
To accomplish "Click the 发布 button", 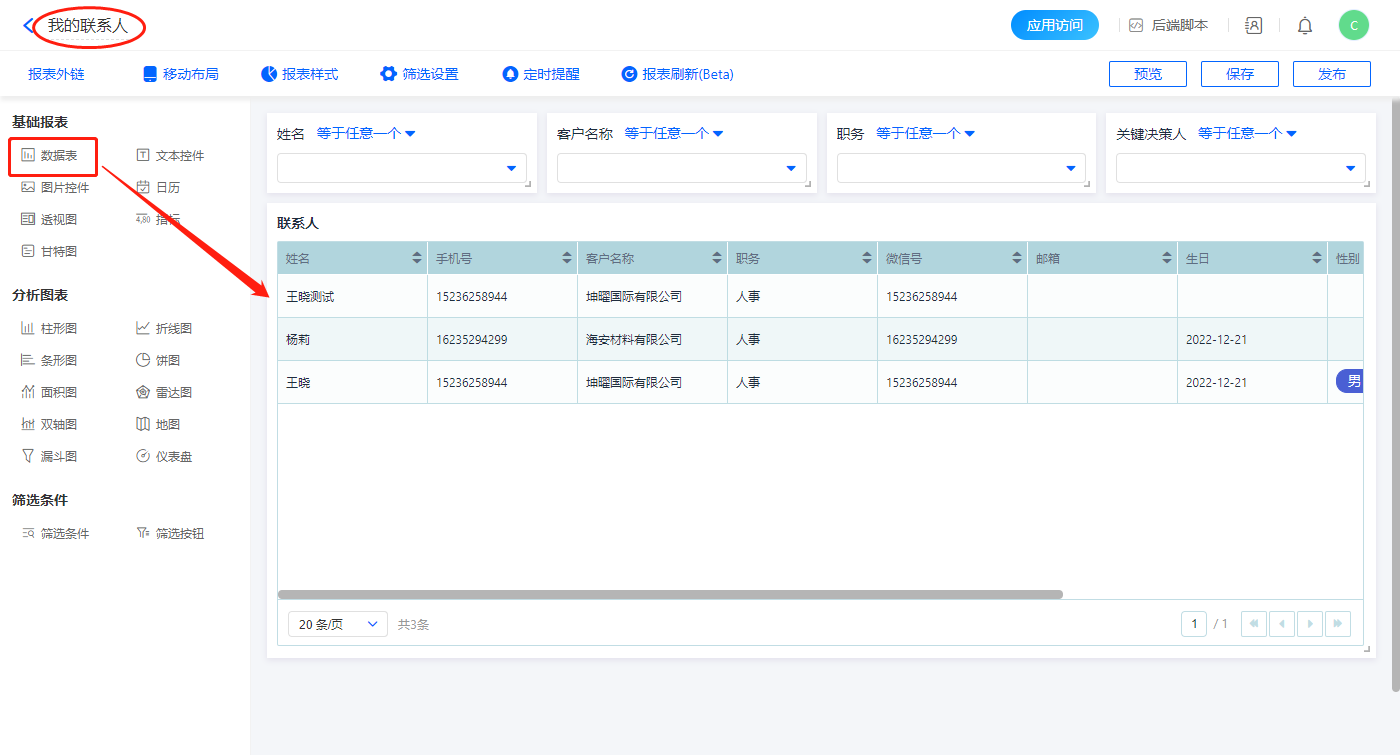I will [1331, 74].
